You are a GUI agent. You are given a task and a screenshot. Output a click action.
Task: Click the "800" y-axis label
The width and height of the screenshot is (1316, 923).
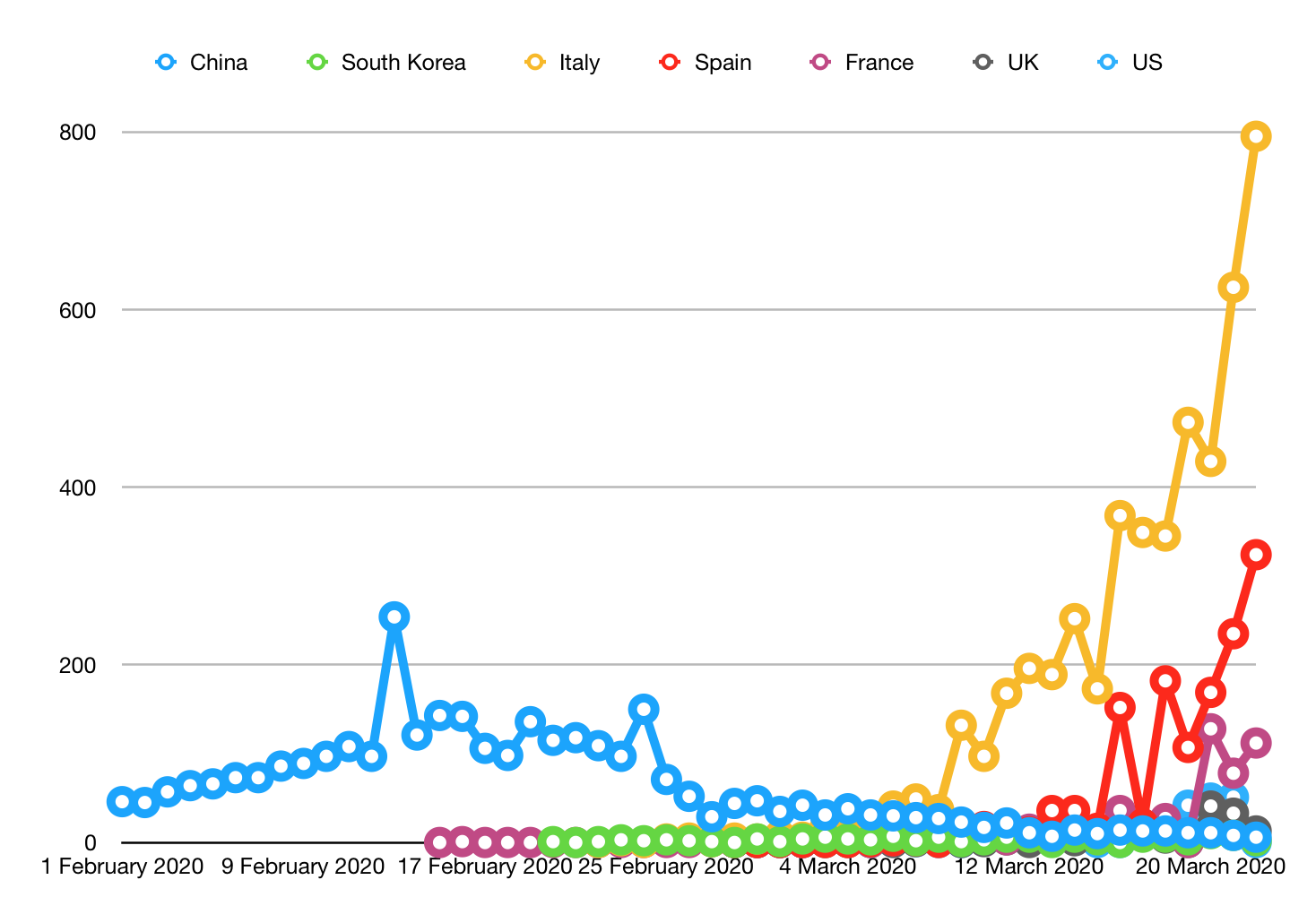point(78,133)
